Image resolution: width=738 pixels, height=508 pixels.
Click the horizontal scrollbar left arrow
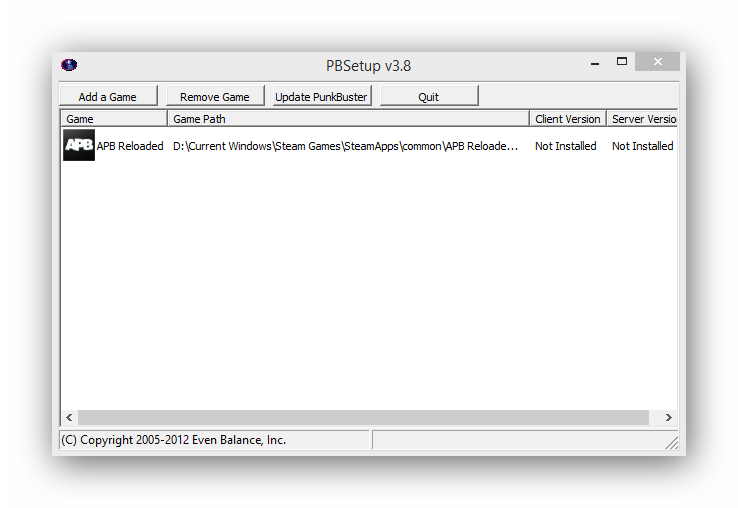[x=69, y=417]
